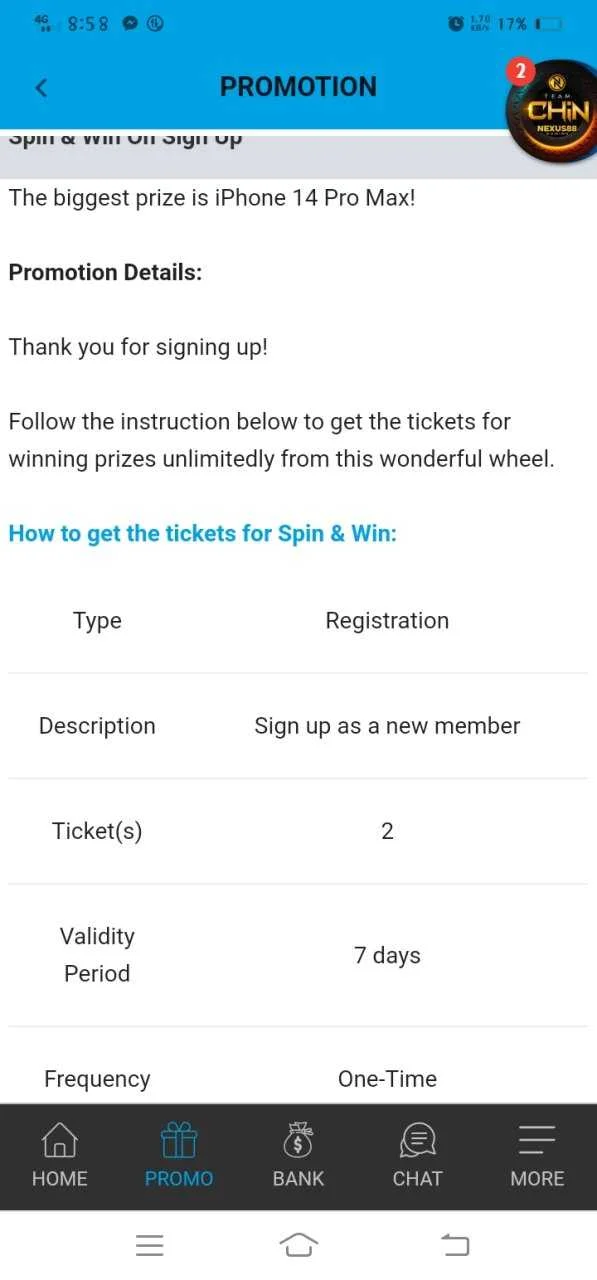Select the Registration type row value
Screen dimensions: 597x1280
click(387, 621)
